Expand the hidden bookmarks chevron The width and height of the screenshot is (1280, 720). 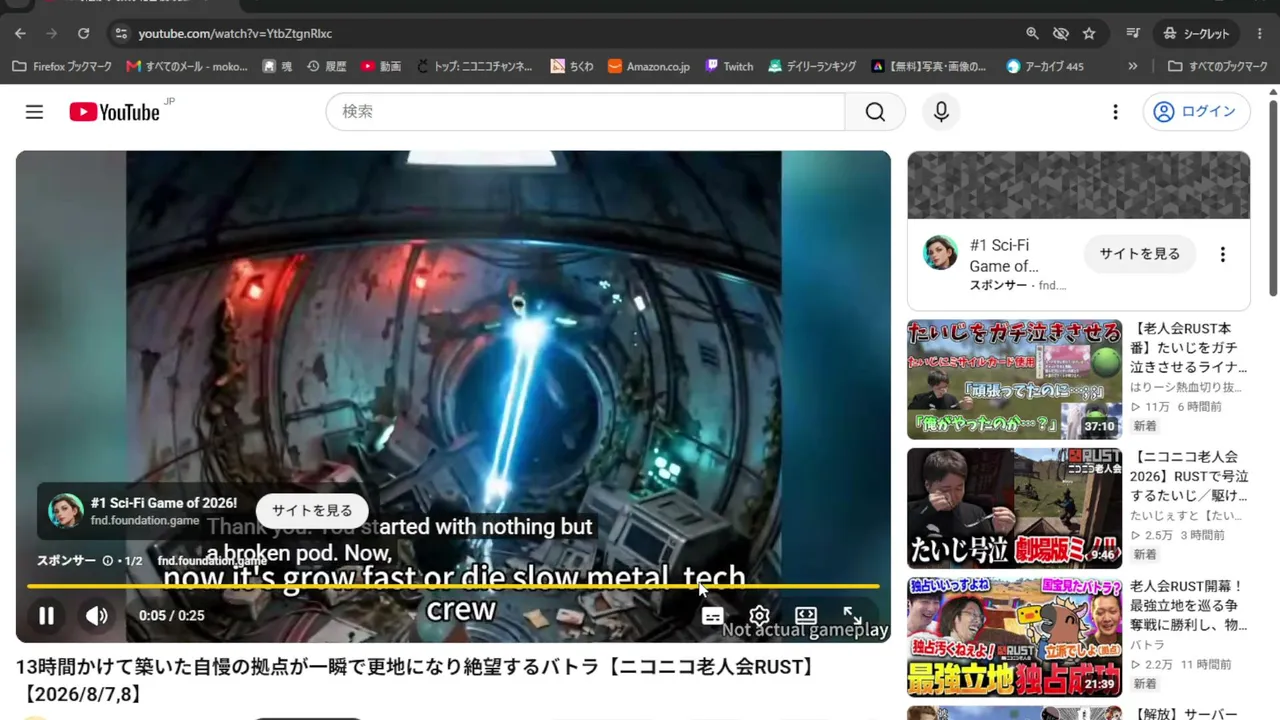[x=1132, y=66]
